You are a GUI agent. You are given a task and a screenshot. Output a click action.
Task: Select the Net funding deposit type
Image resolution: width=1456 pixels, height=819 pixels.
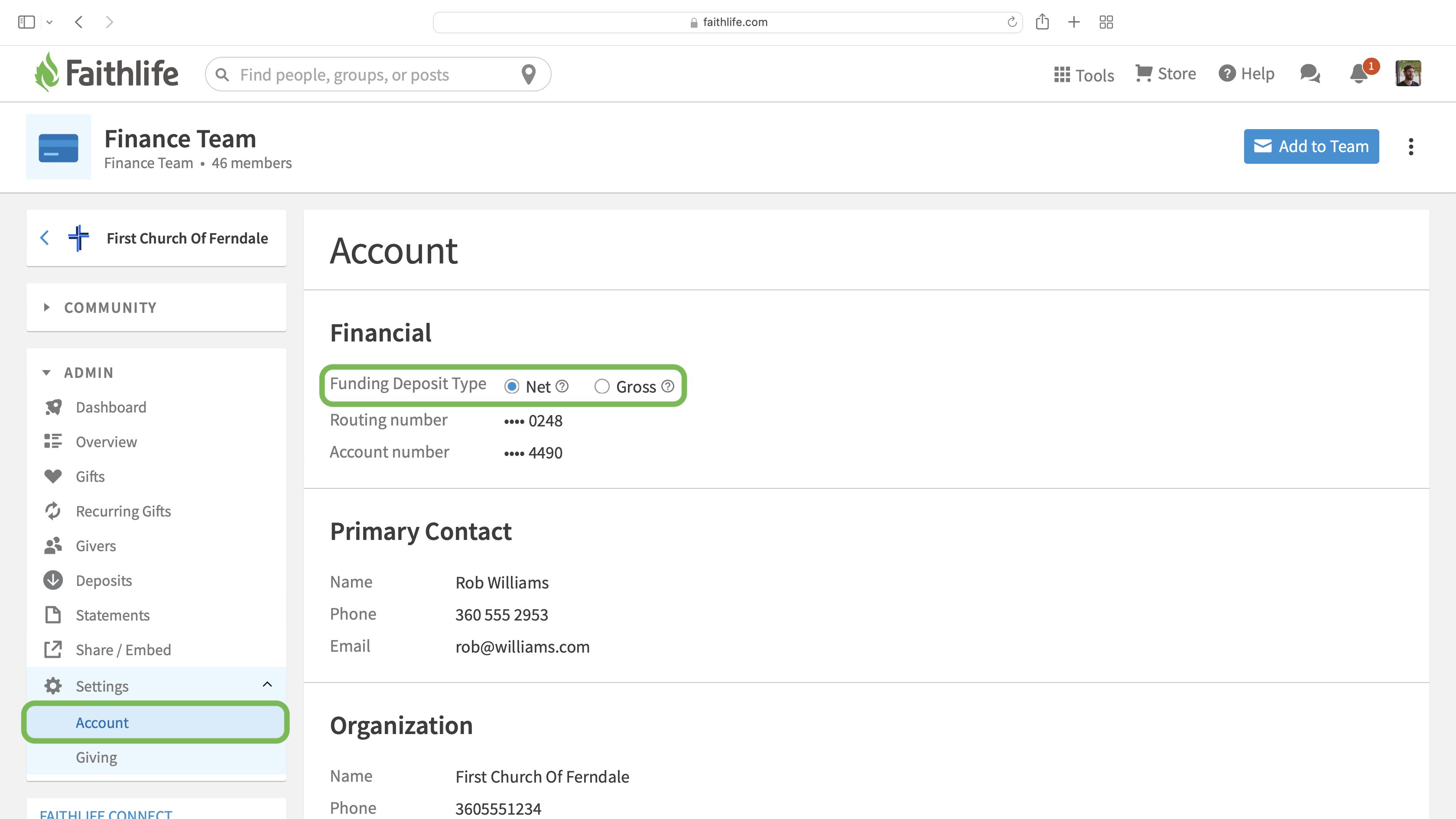[x=511, y=387]
